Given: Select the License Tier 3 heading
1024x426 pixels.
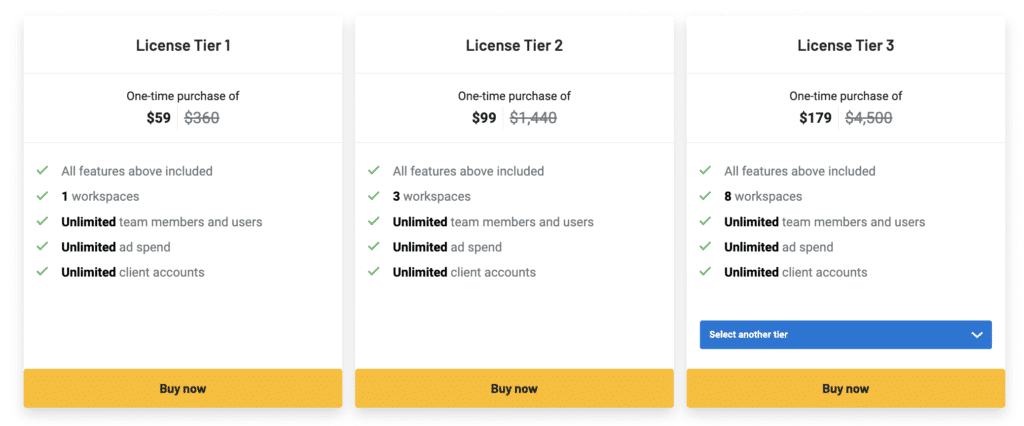Looking at the screenshot, I should (x=846, y=45).
